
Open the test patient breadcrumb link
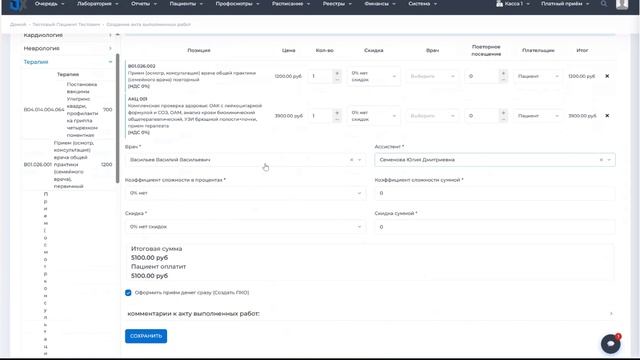(66, 24)
